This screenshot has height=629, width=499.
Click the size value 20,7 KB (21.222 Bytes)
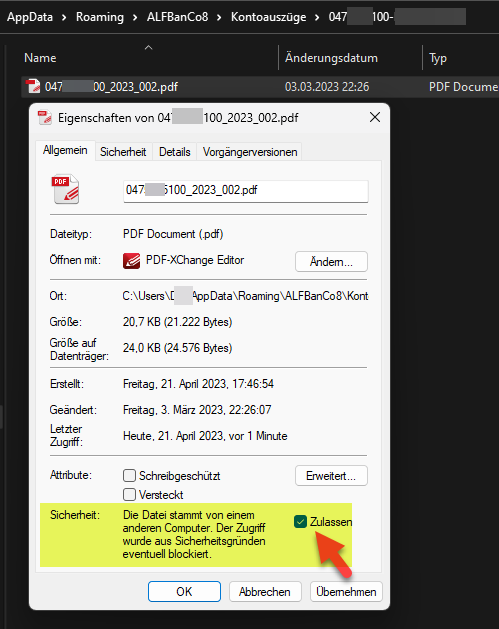177,322
